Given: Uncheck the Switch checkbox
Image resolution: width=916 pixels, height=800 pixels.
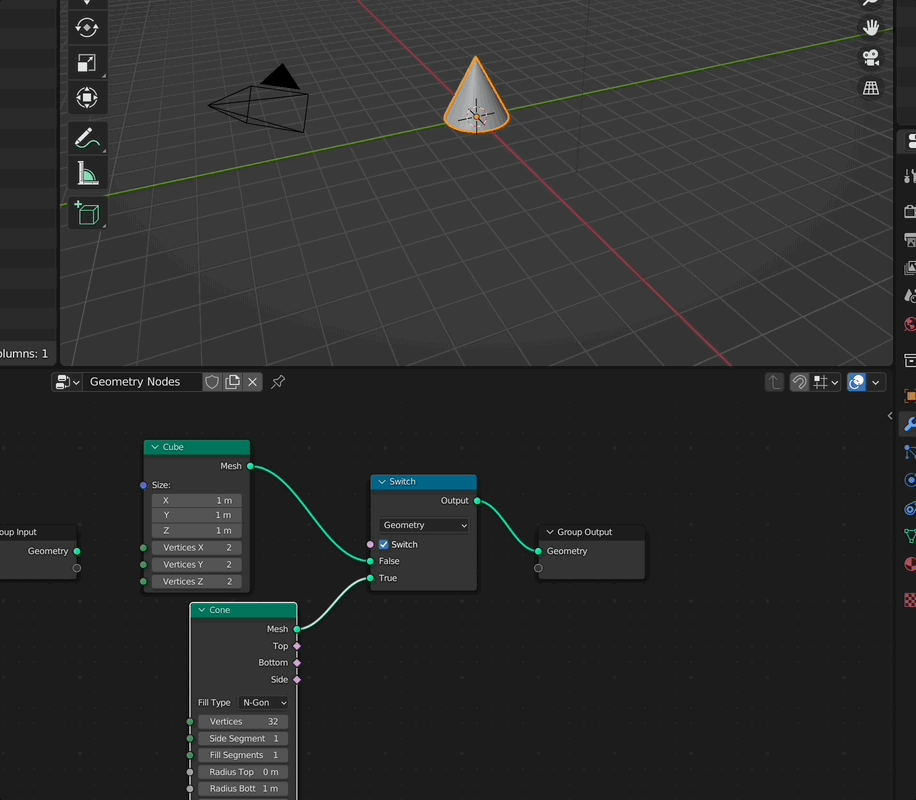Looking at the screenshot, I should pos(384,545).
